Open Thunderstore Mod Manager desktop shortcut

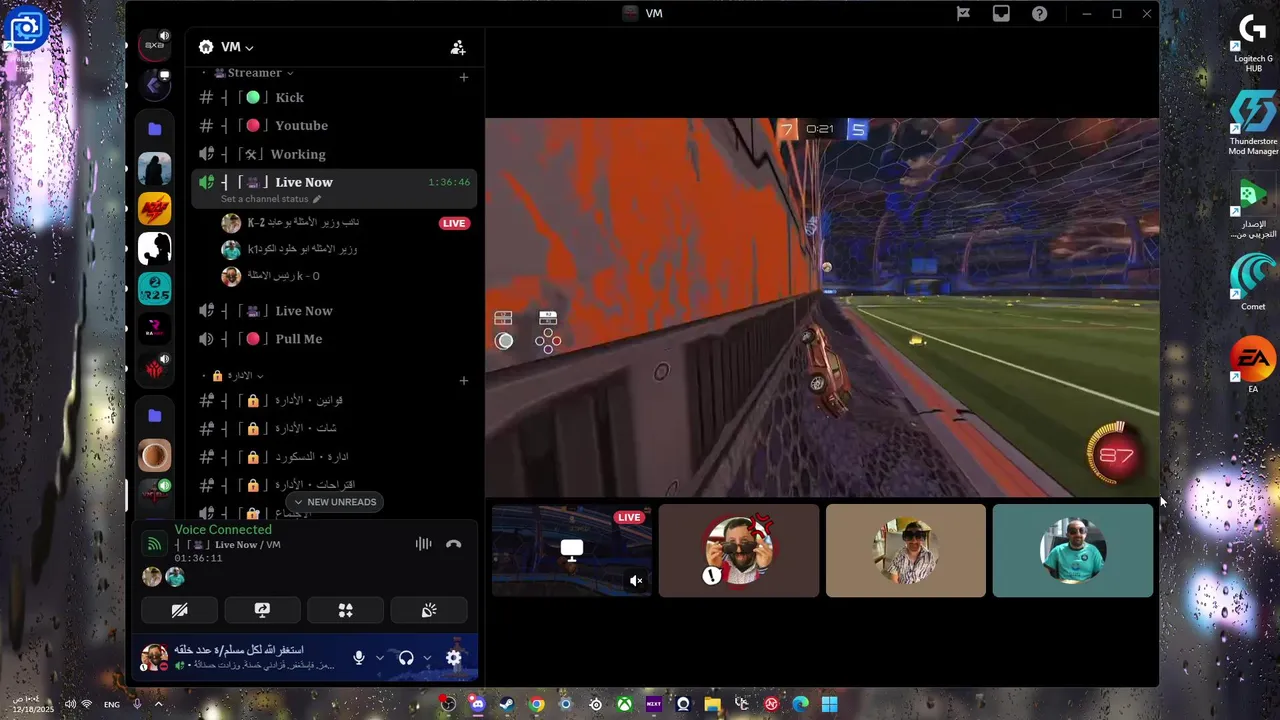tap(1253, 123)
